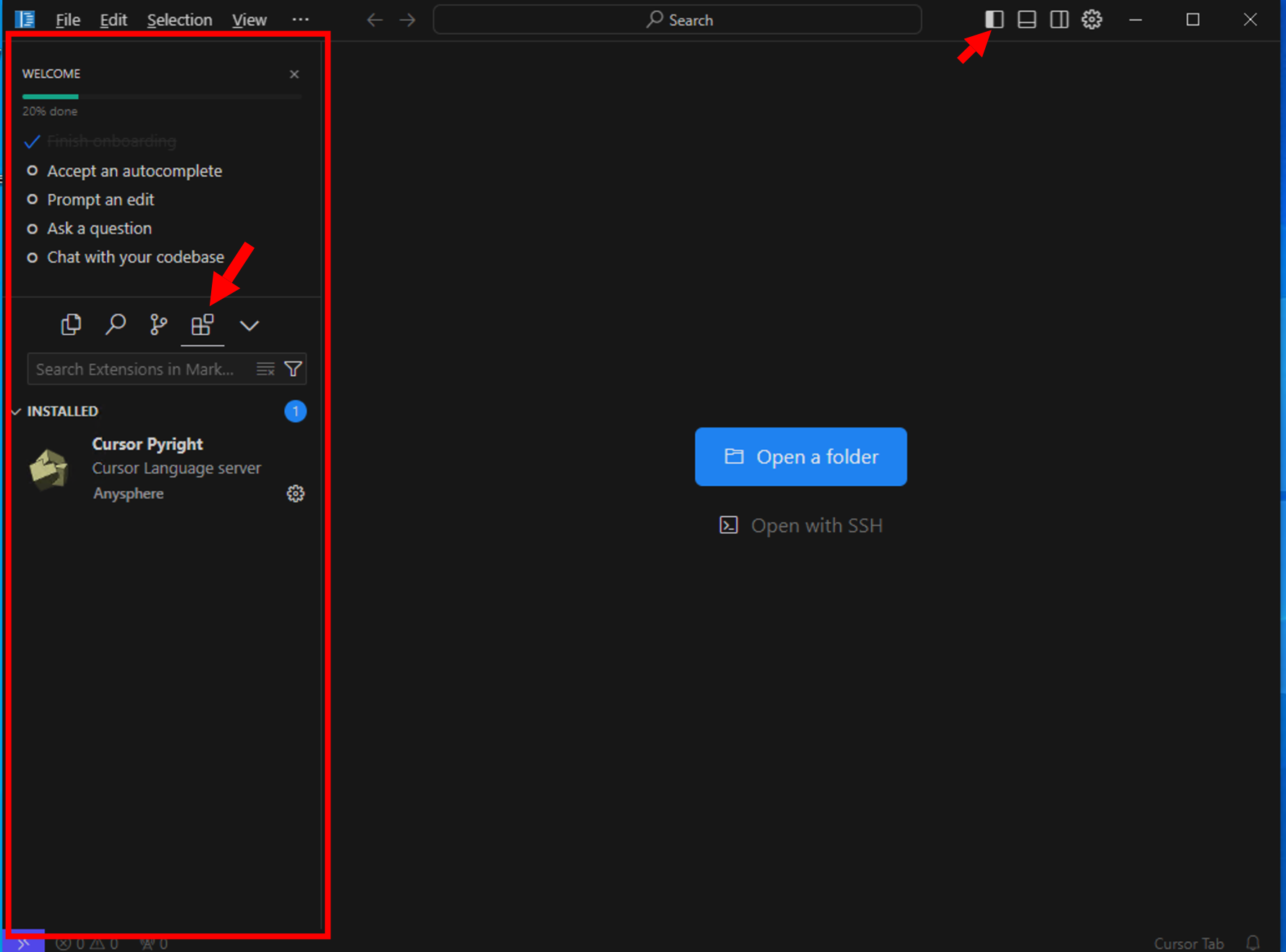The height and width of the screenshot is (952, 1286).
Task: Click the 20% done progress text
Action: point(50,111)
